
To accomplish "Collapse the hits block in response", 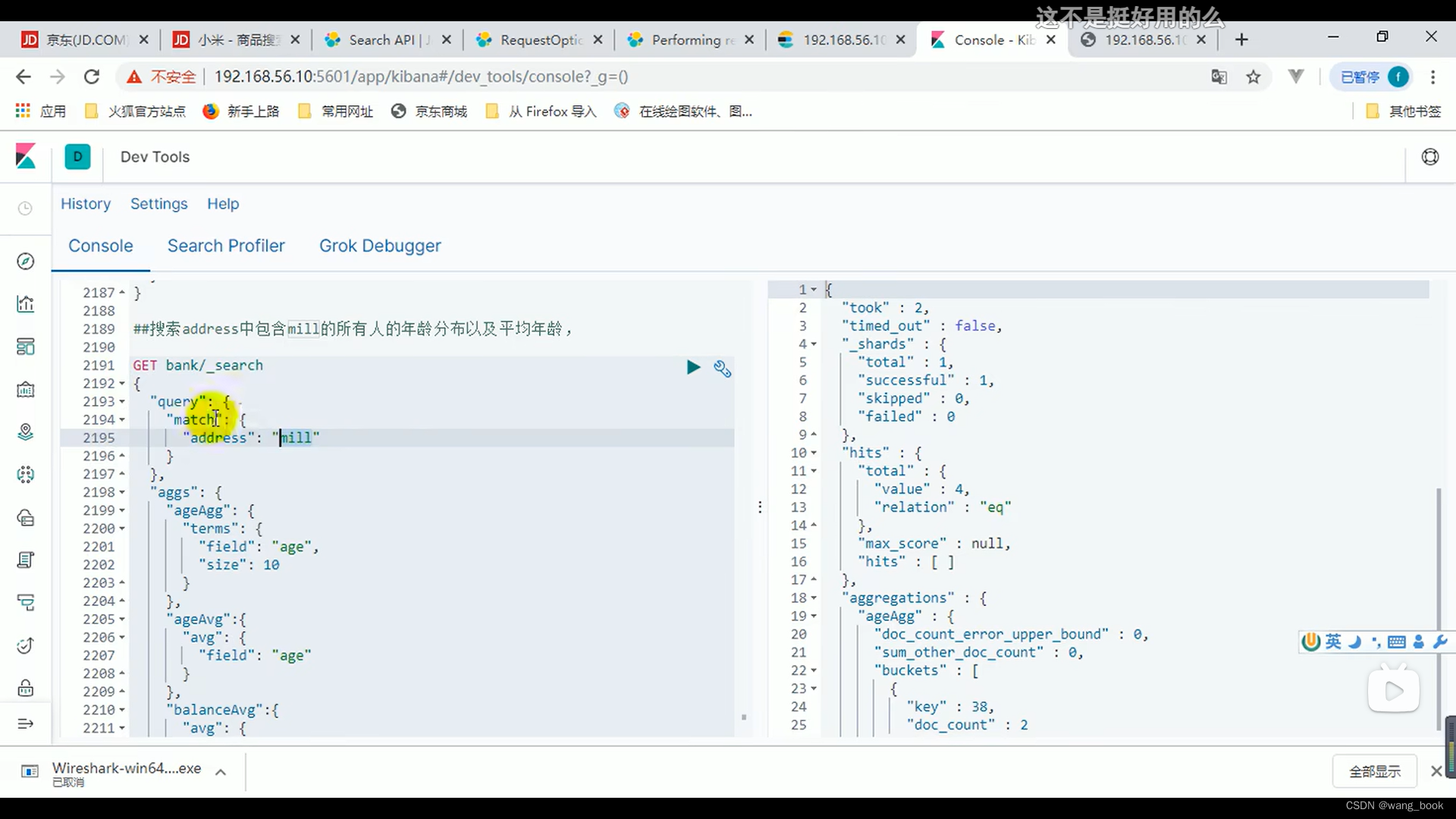I will [814, 453].
